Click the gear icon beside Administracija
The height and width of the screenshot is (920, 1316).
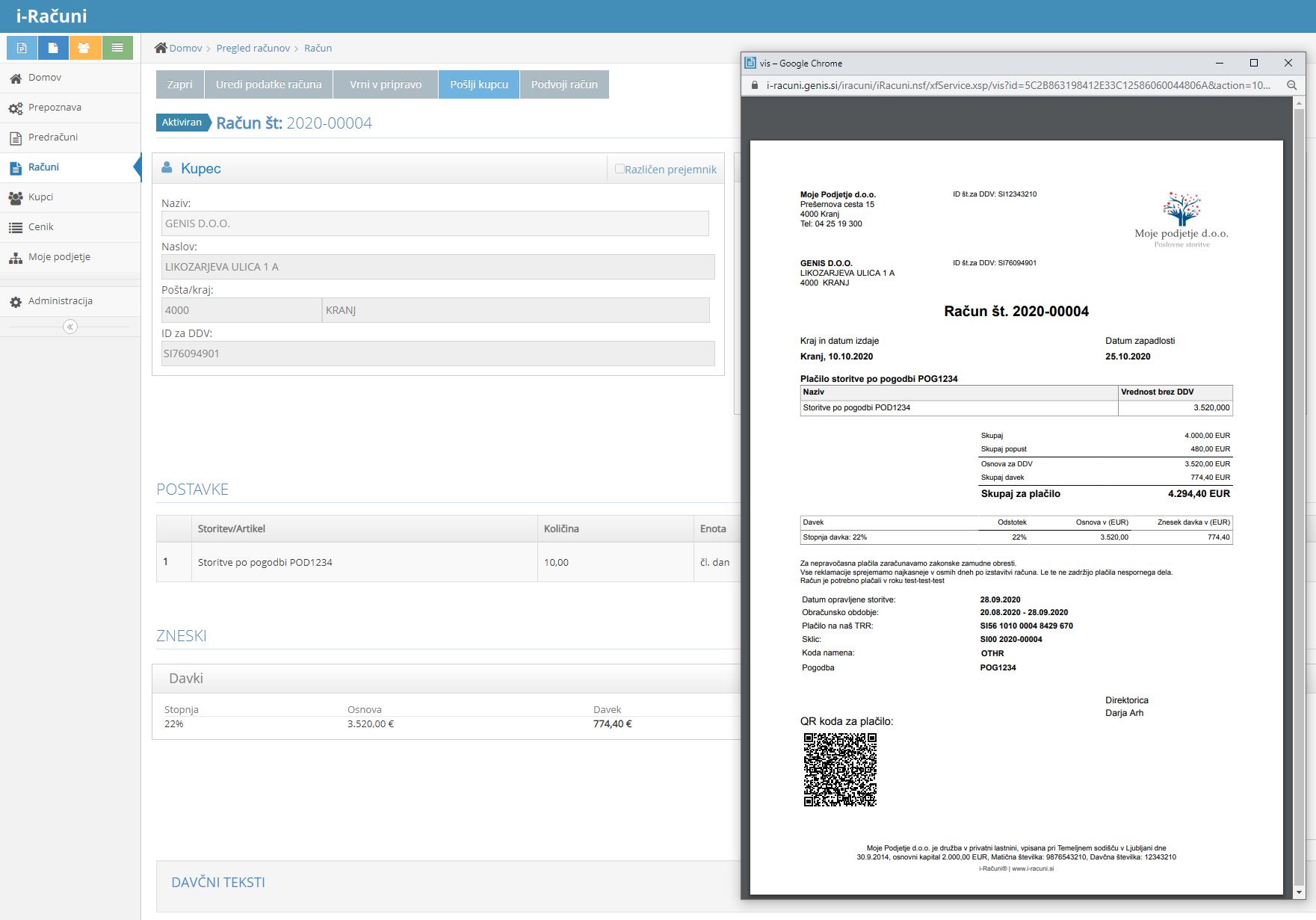click(x=16, y=302)
